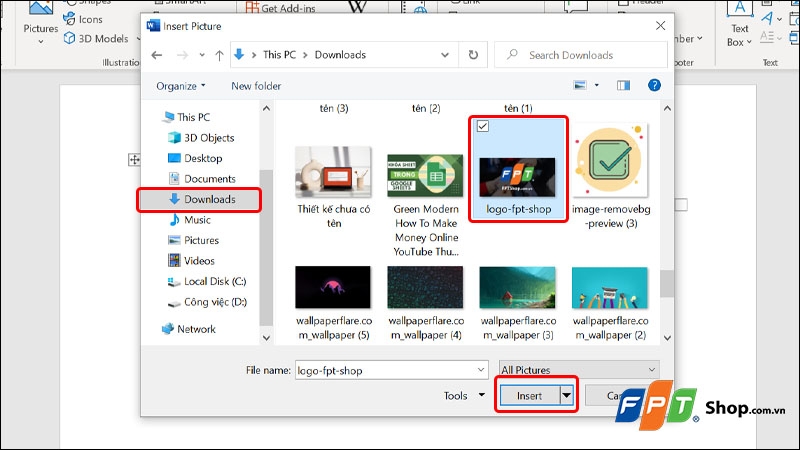Toggle the preview pane icon
This screenshot has width=800, height=450.
[x=624, y=86]
